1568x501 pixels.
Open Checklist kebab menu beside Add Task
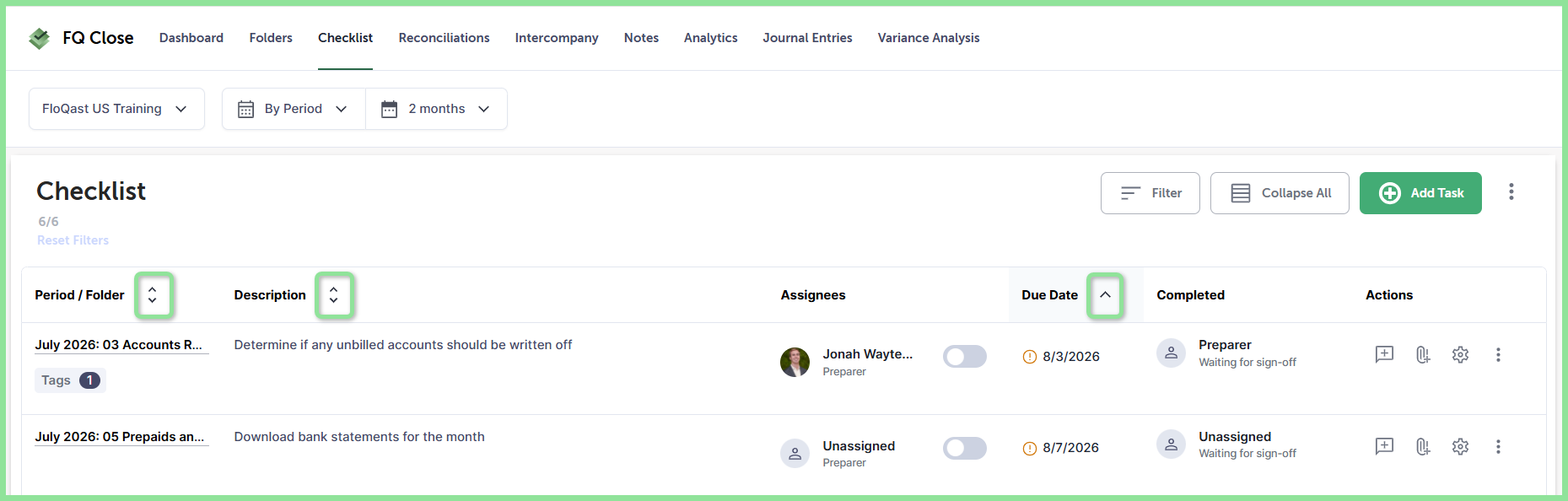click(1511, 192)
